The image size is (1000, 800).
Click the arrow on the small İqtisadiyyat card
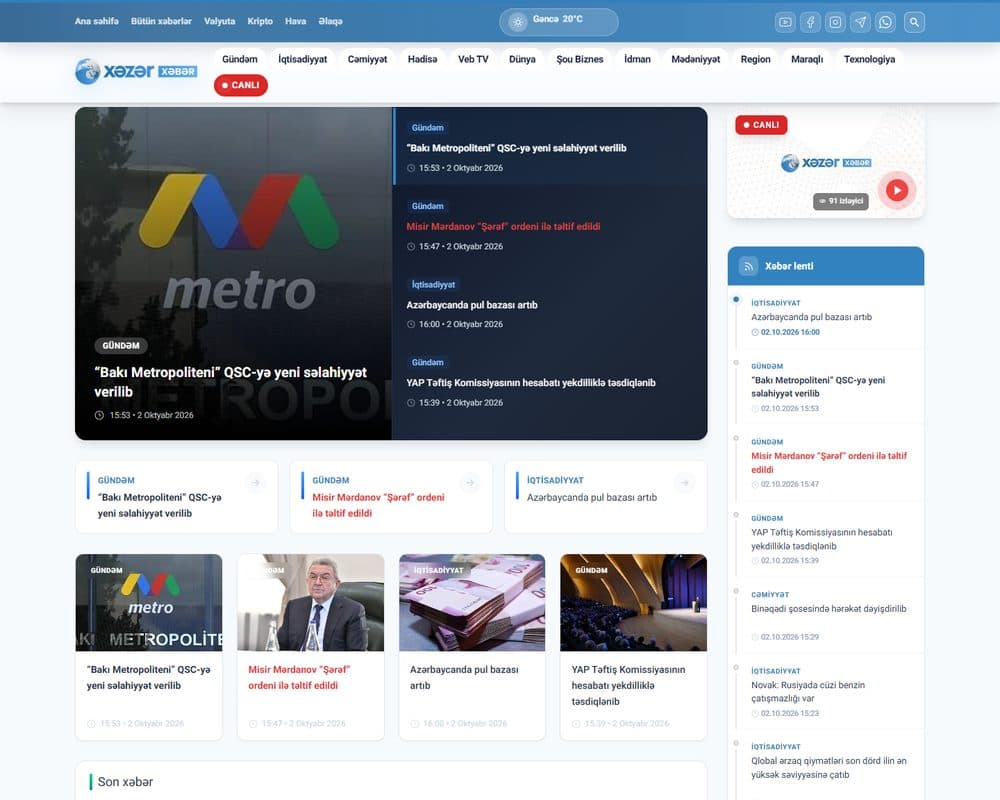[x=684, y=482]
